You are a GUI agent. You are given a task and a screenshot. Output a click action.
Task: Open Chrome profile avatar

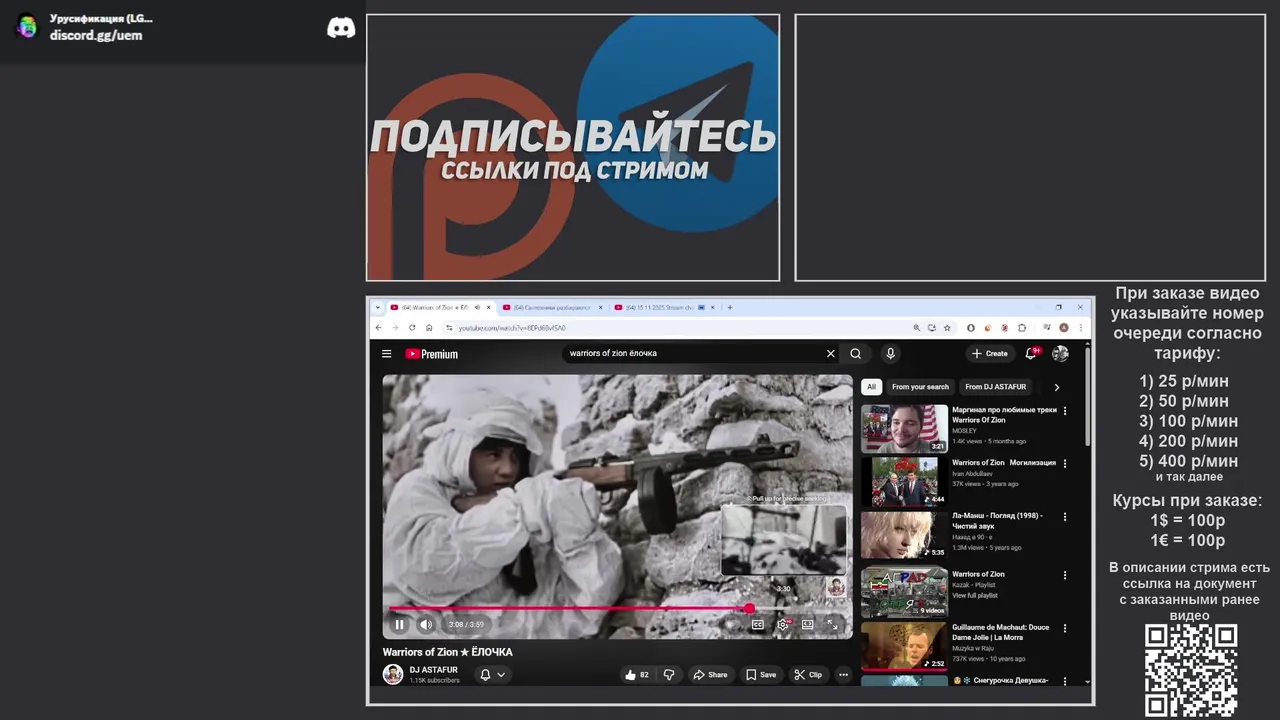coord(1064,328)
